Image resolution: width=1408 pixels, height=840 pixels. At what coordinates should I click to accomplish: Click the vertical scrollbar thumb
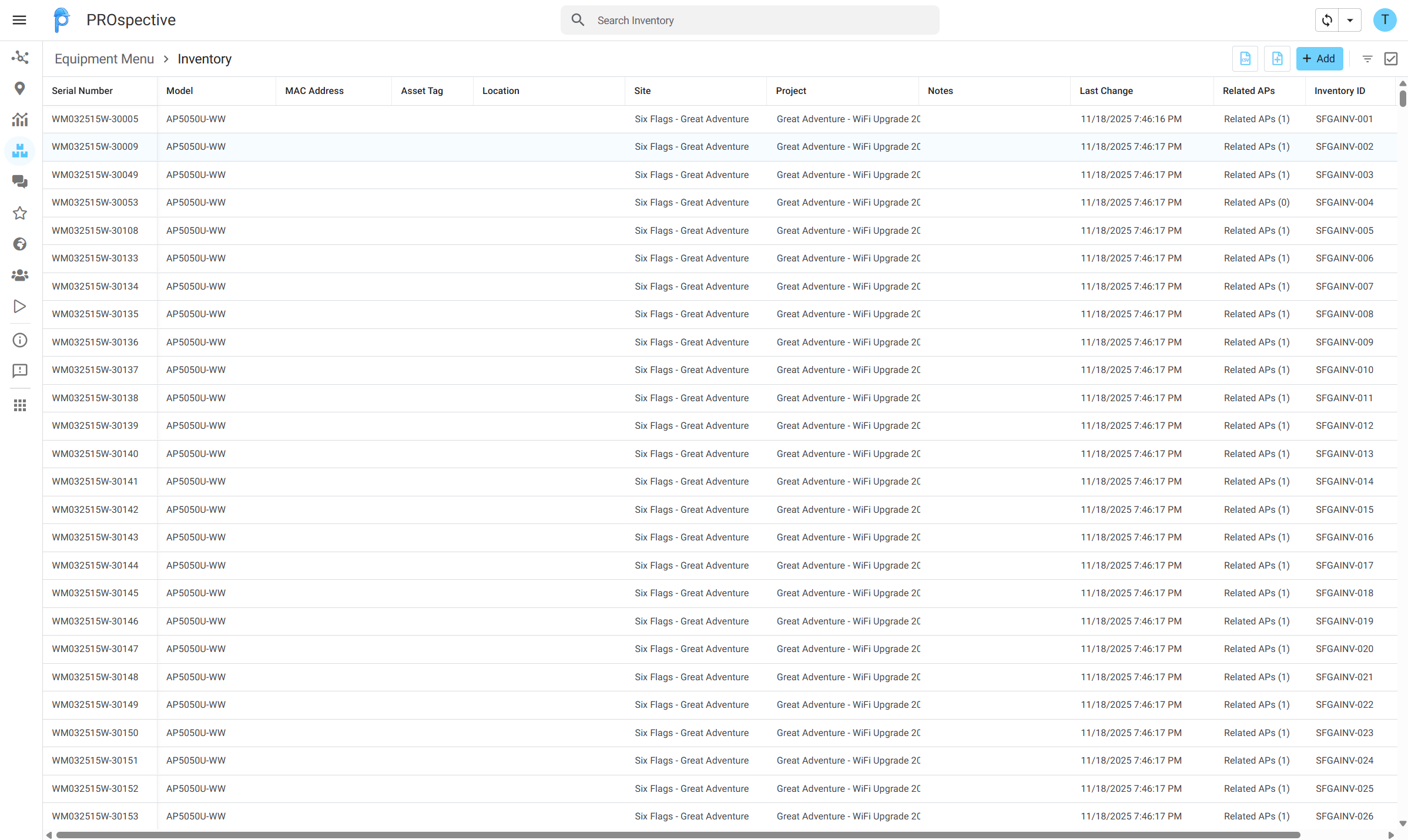(1403, 98)
